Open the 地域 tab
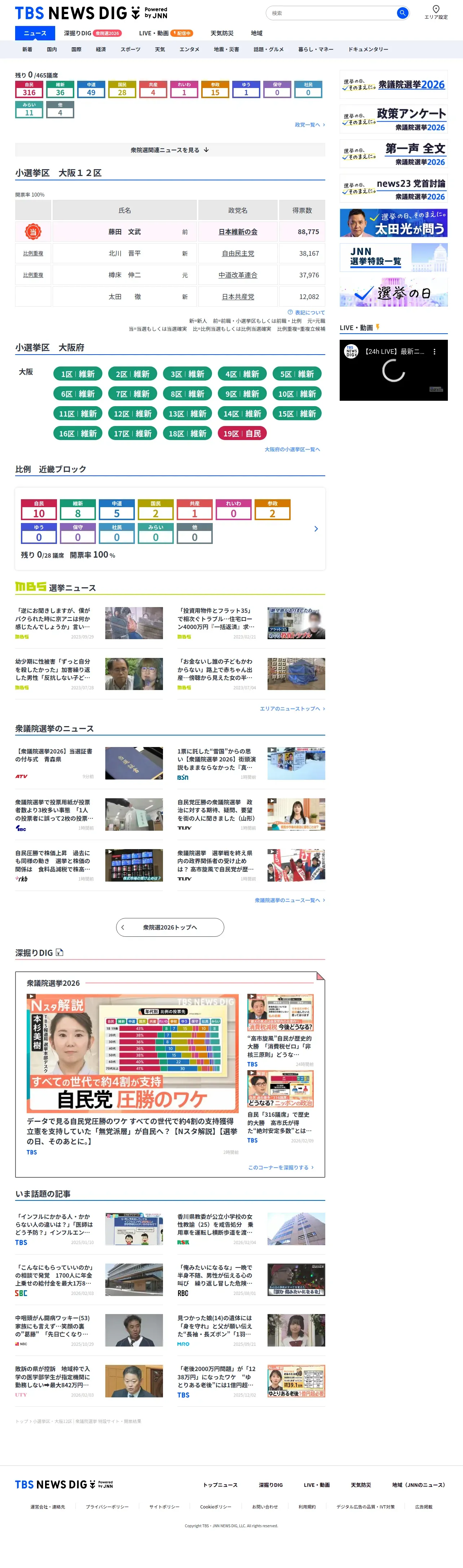Screen dimensions: 463x1568 coord(257,34)
